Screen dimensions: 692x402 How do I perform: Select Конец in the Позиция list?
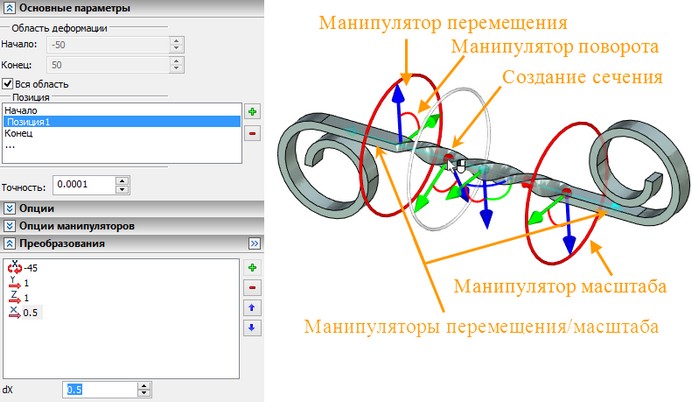(x=122, y=133)
